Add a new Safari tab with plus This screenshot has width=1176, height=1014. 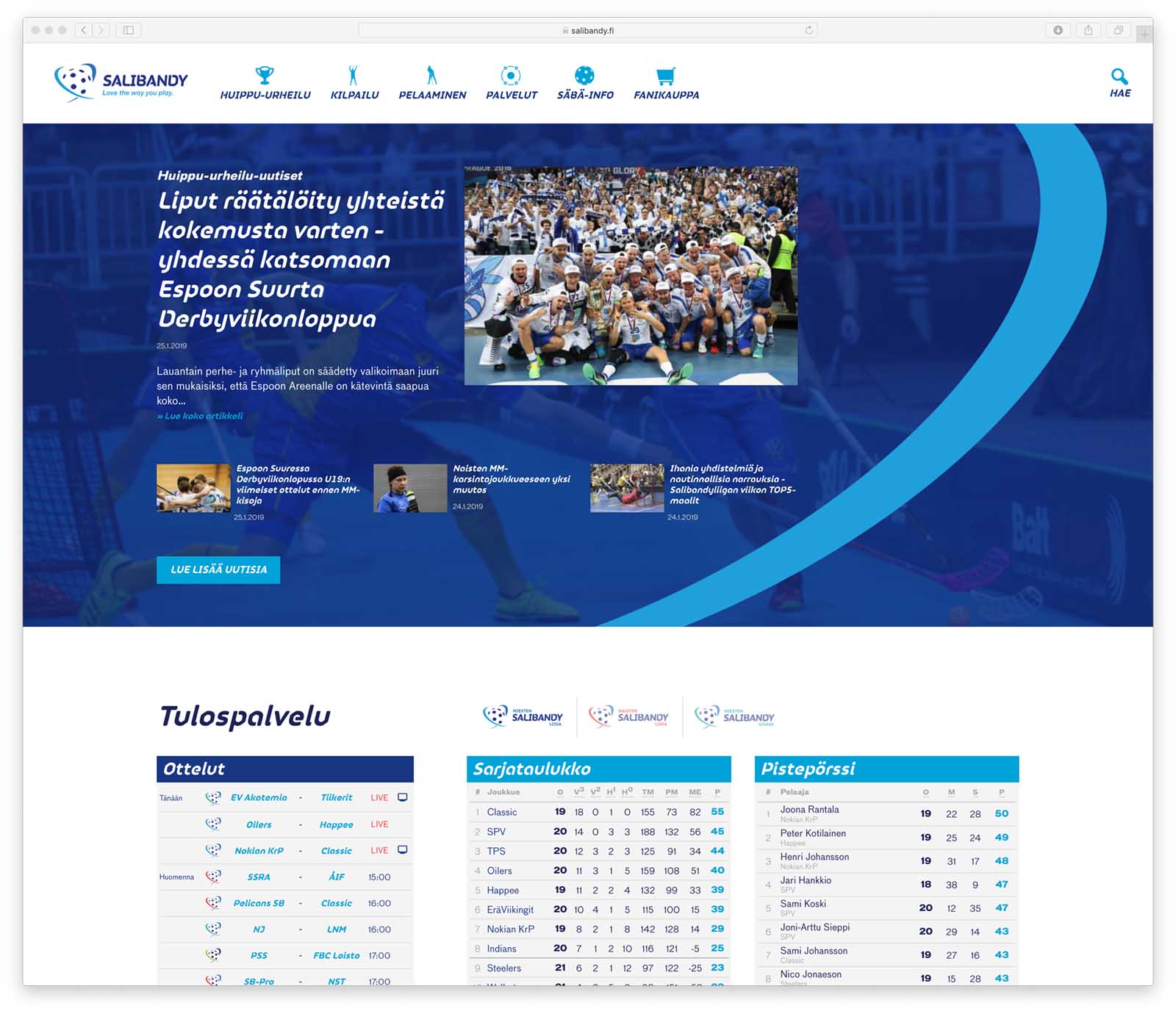click(x=1144, y=34)
